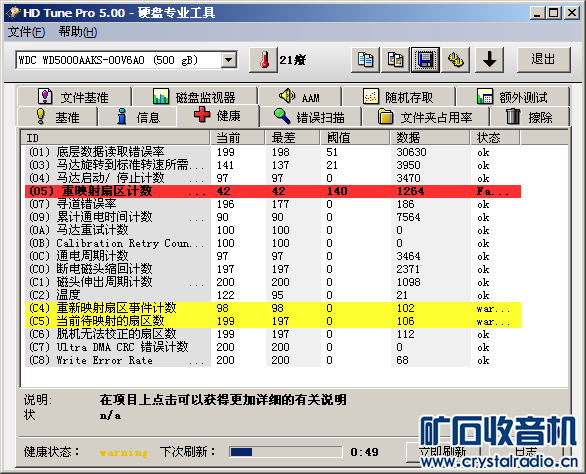Image resolution: width=586 pixels, height=474 pixels.
Task: Switch to the 擦除 tab
Action: pyautogui.click(x=530, y=117)
